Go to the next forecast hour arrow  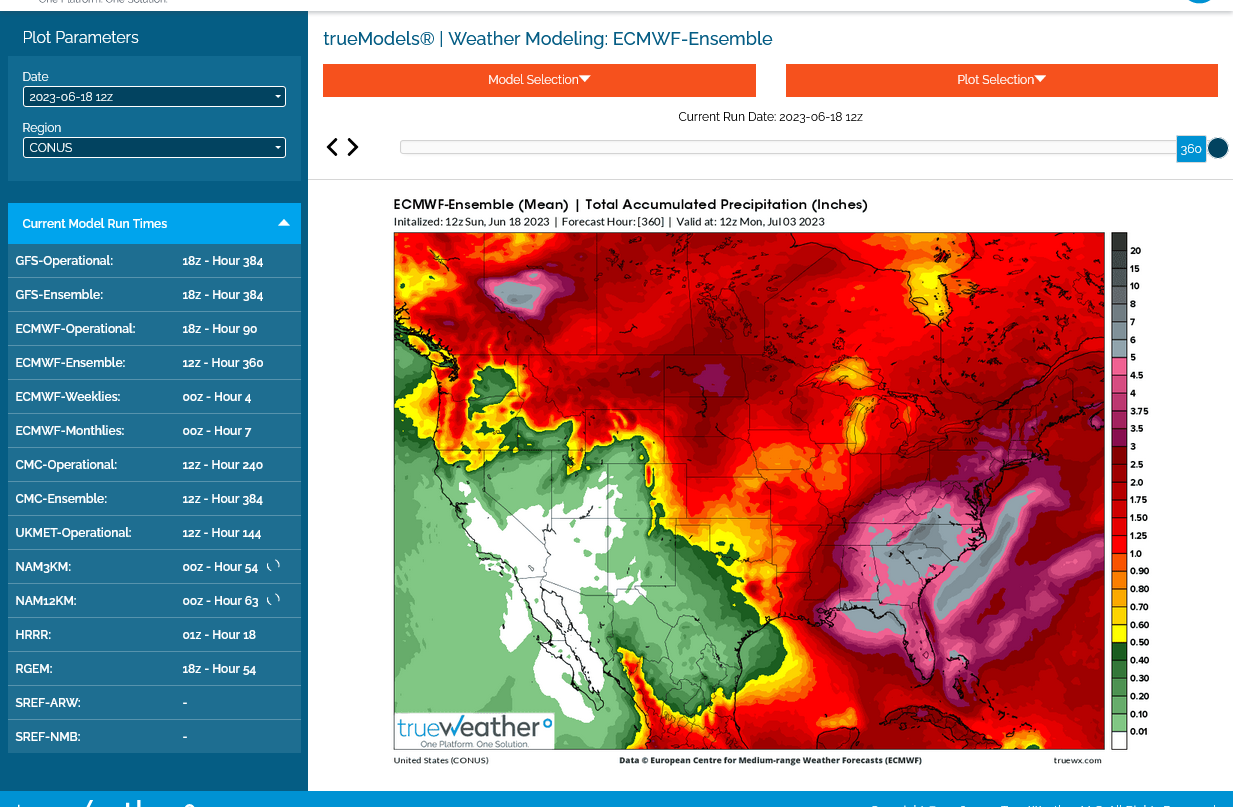(352, 147)
